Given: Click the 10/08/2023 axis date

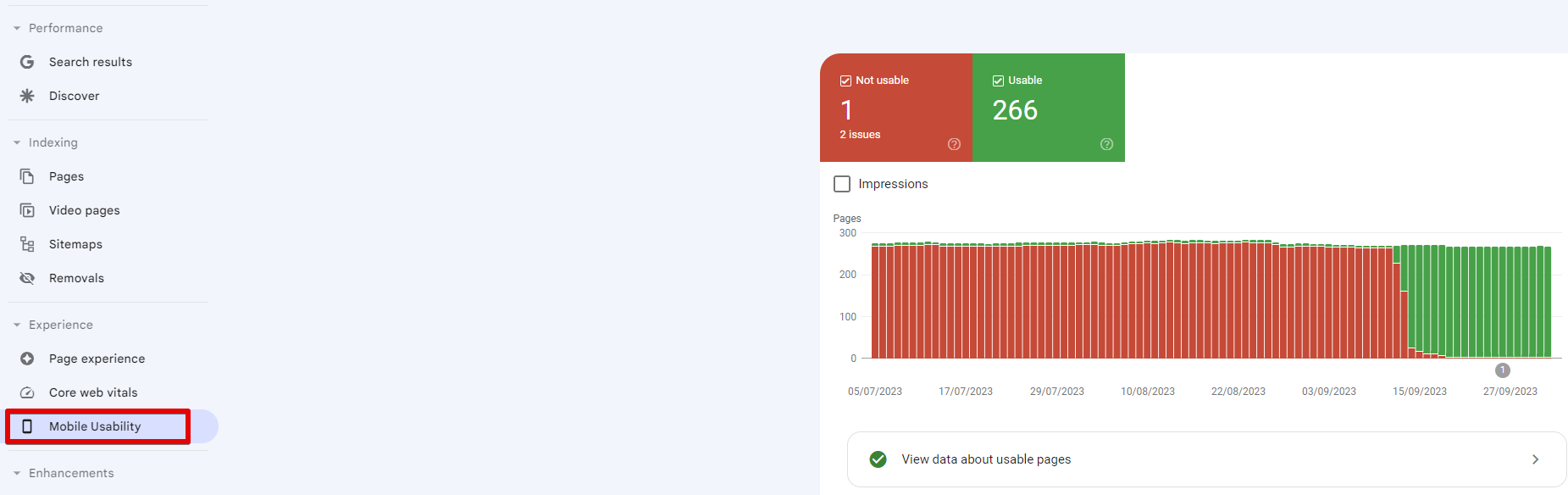Looking at the screenshot, I should click(1147, 392).
